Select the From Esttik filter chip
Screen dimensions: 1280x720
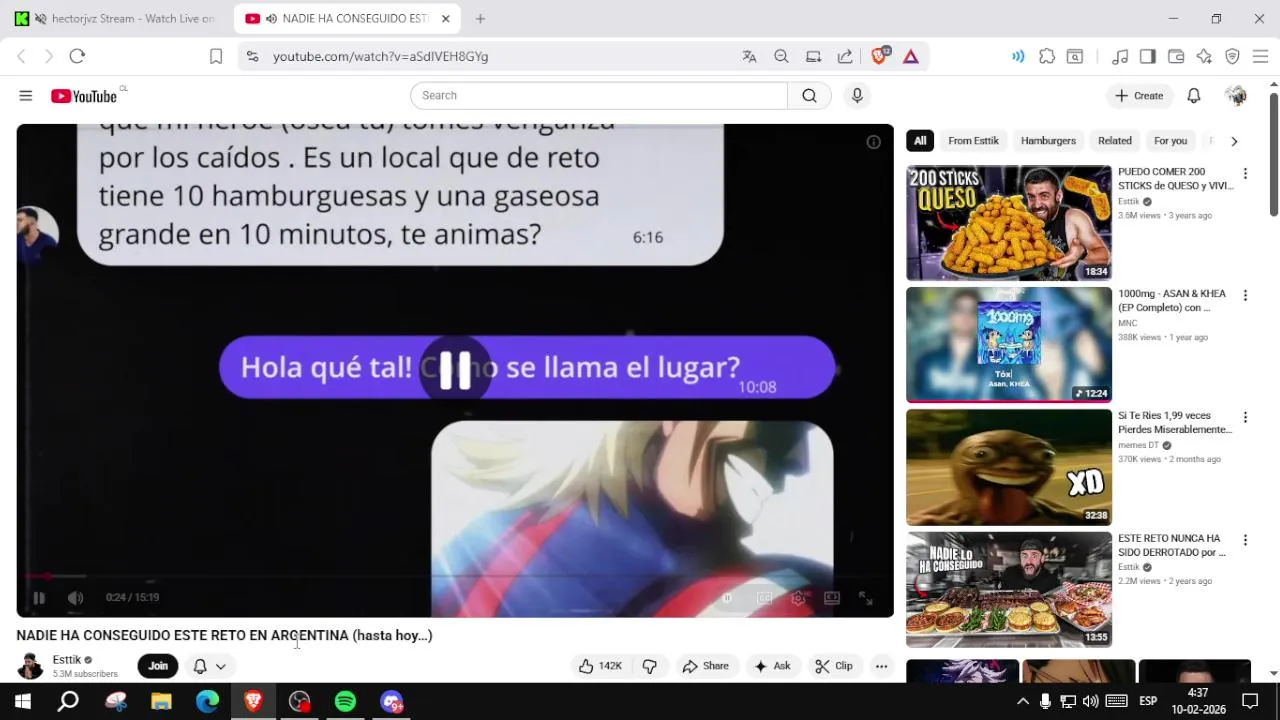tap(973, 141)
